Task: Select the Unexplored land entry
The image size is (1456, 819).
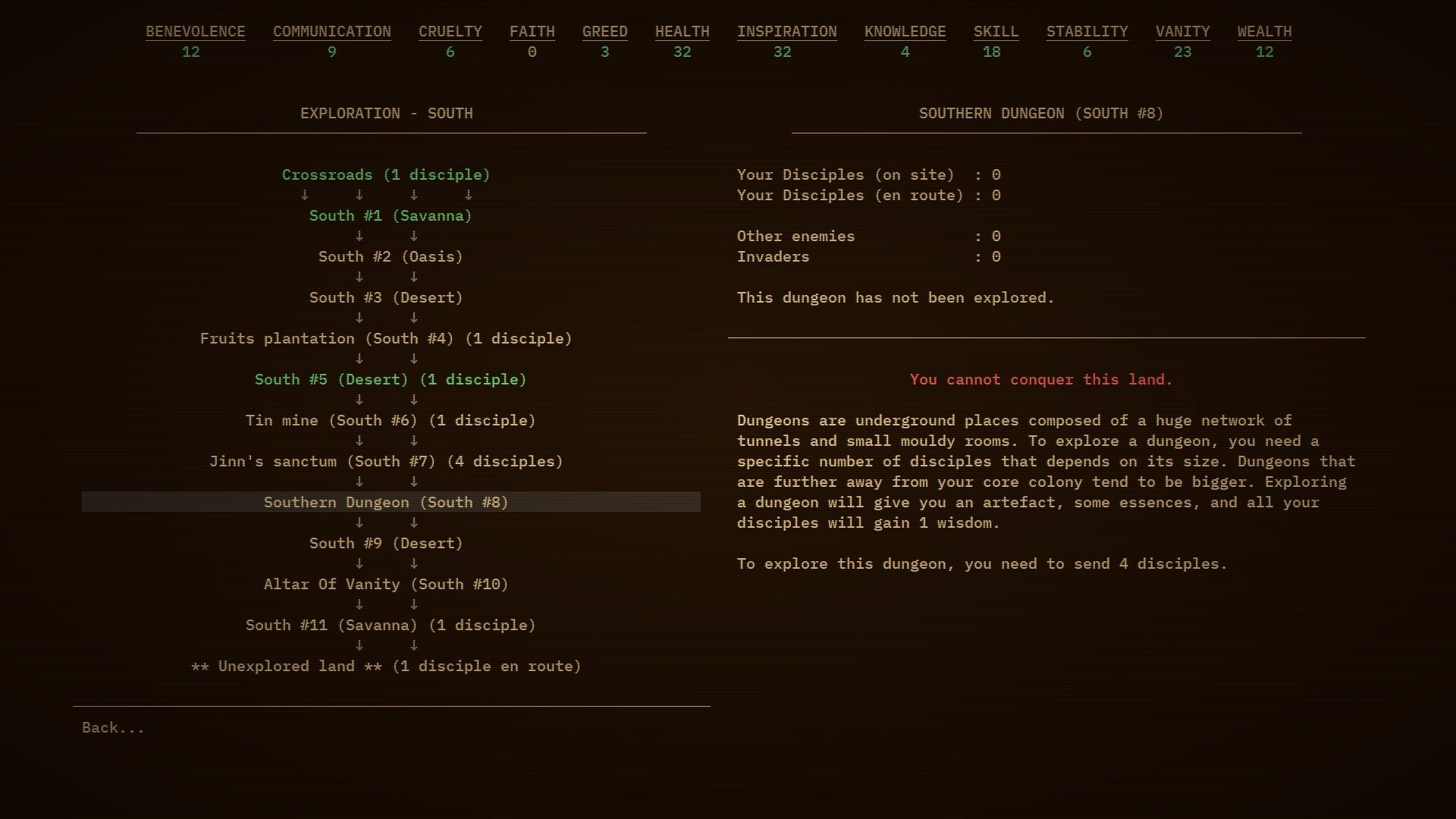Action: (x=386, y=666)
